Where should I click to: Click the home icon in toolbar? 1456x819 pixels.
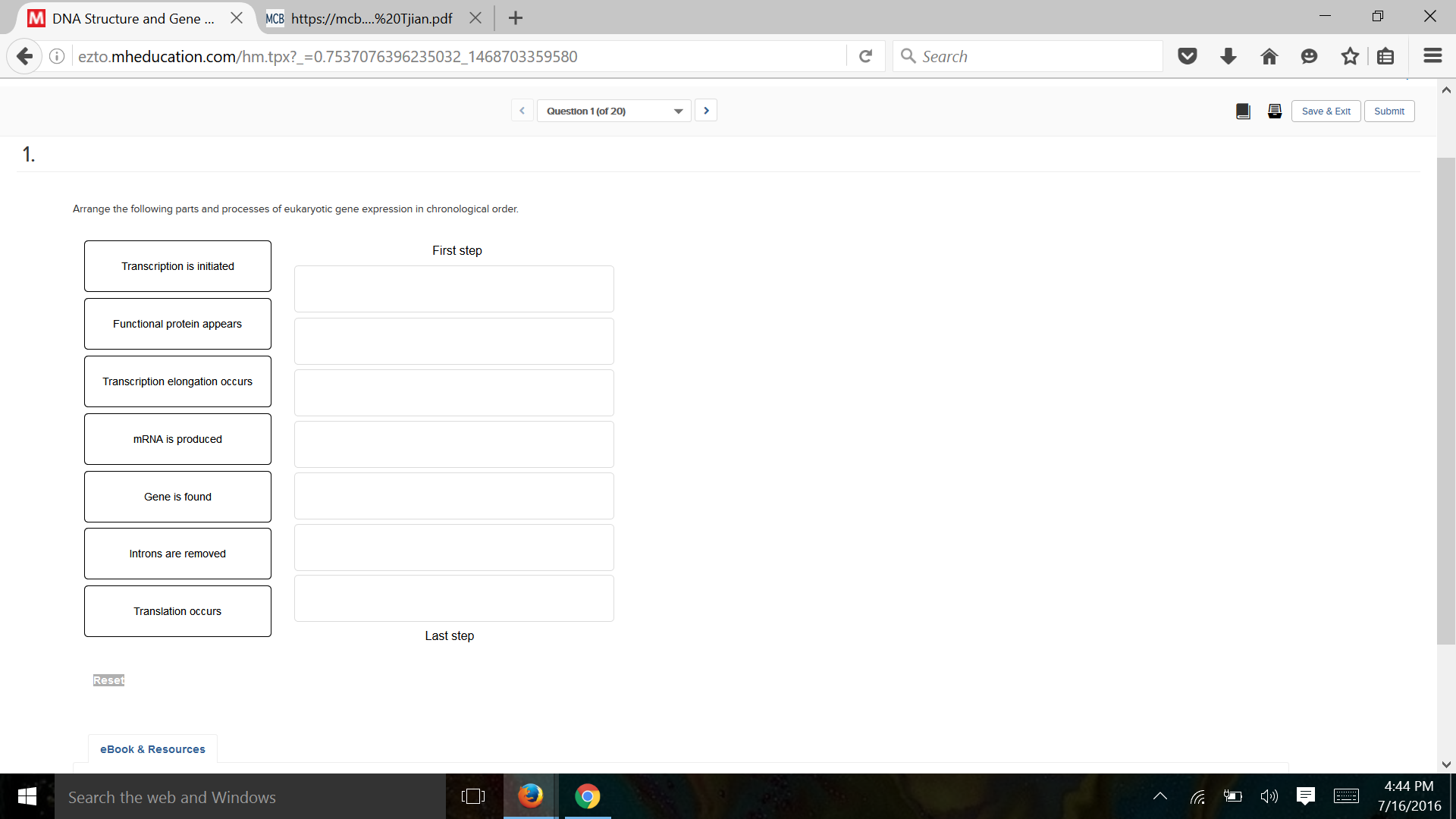pos(1269,56)
